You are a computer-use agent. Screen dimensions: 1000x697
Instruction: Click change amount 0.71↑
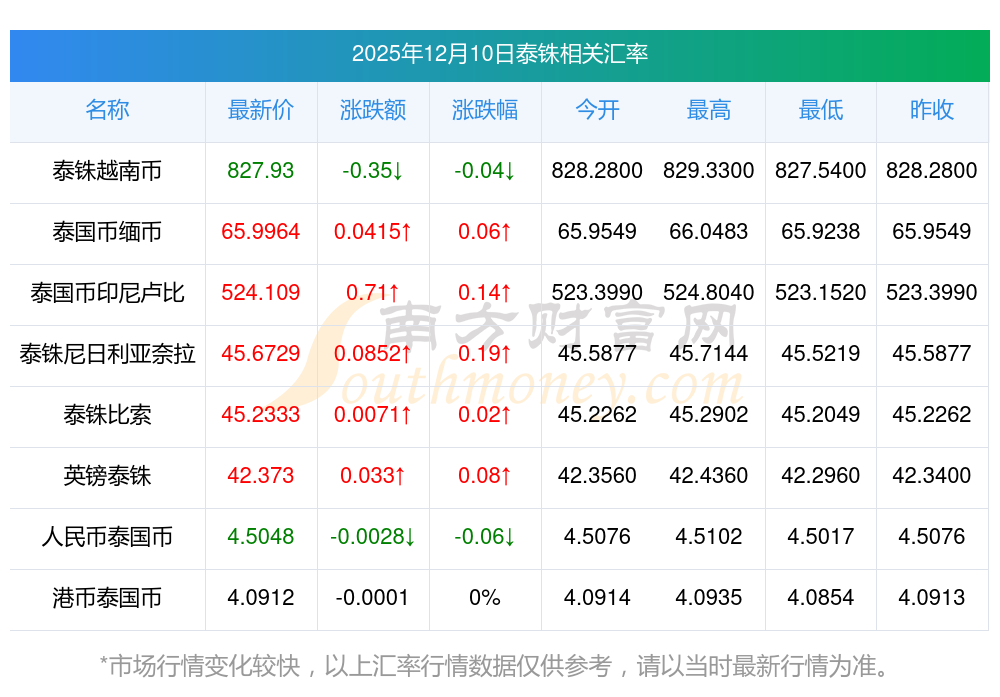tap(373, 293)
